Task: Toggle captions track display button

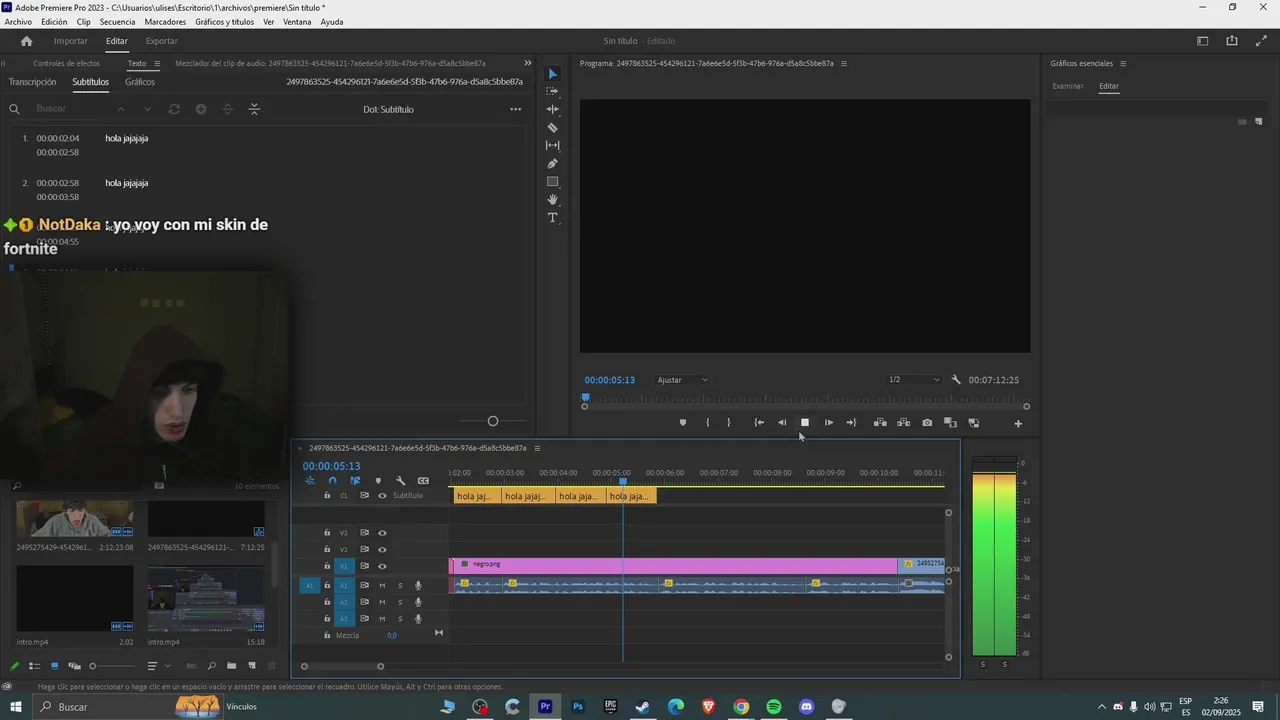Action: point(423,481)
